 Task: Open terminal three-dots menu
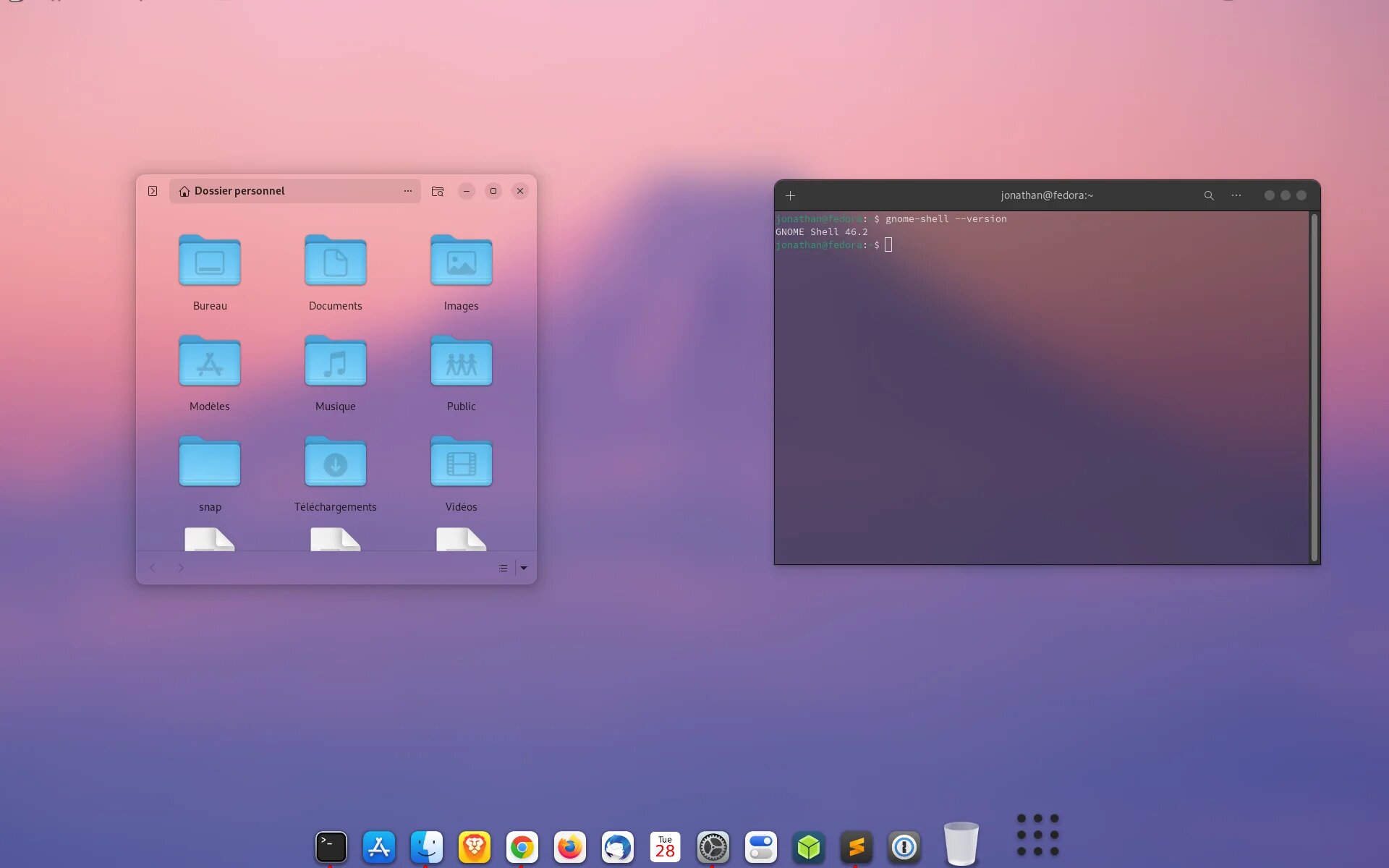[1236, 196]
